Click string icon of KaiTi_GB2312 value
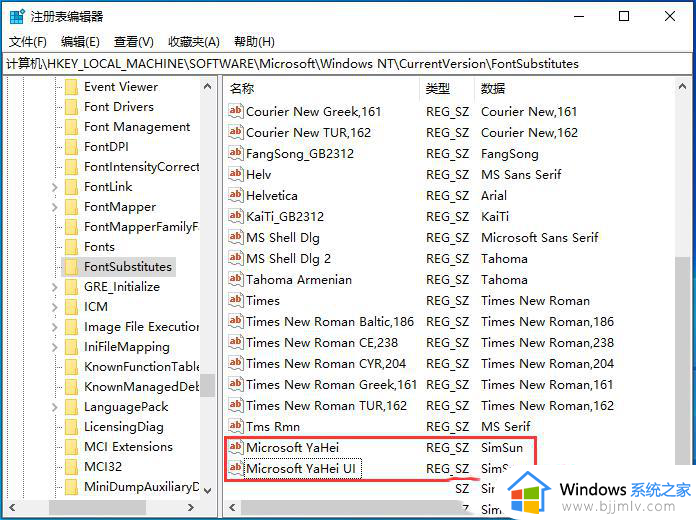696x520 pixels. click(236, 216)
